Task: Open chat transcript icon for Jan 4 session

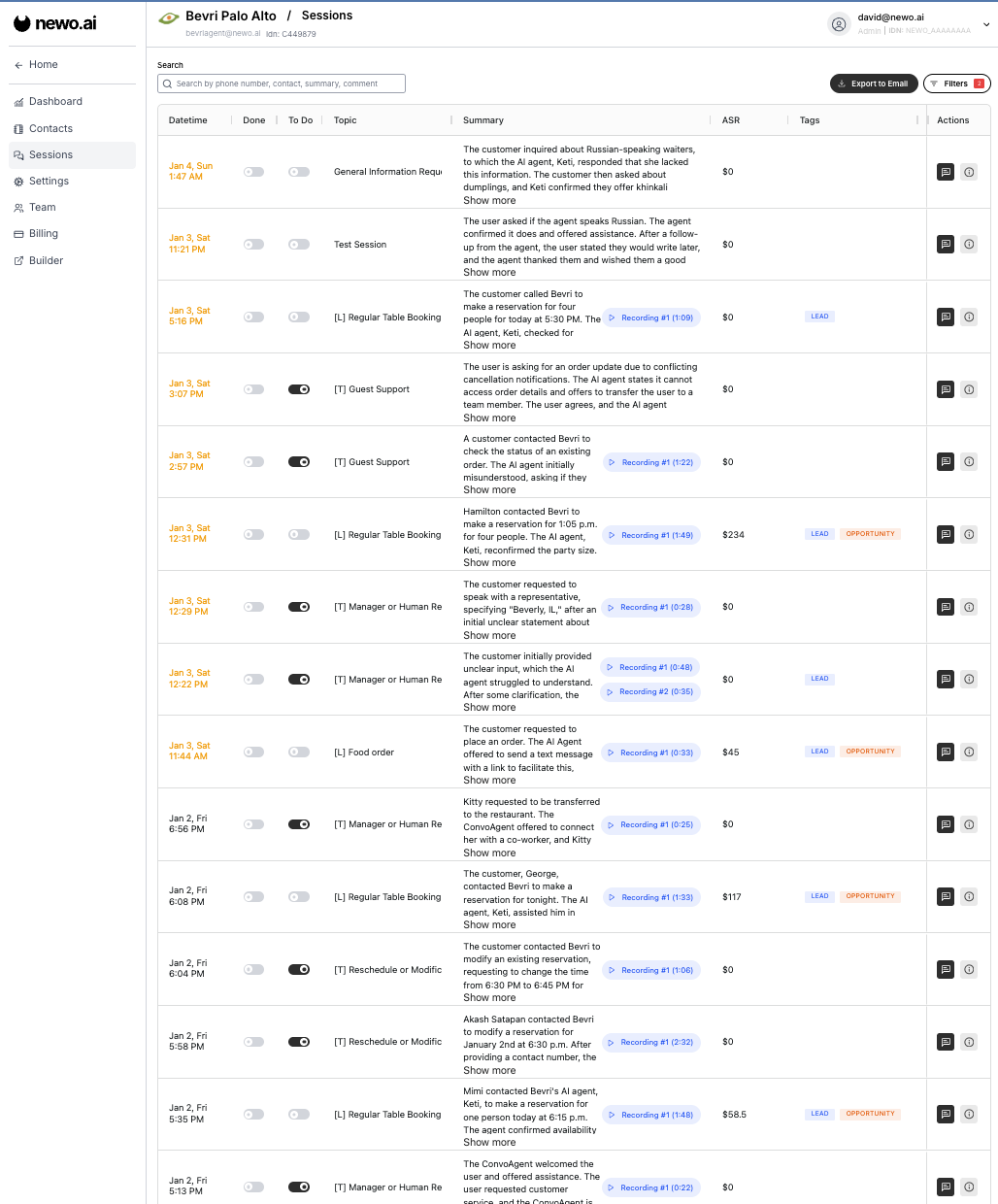Action: point(946,172)
